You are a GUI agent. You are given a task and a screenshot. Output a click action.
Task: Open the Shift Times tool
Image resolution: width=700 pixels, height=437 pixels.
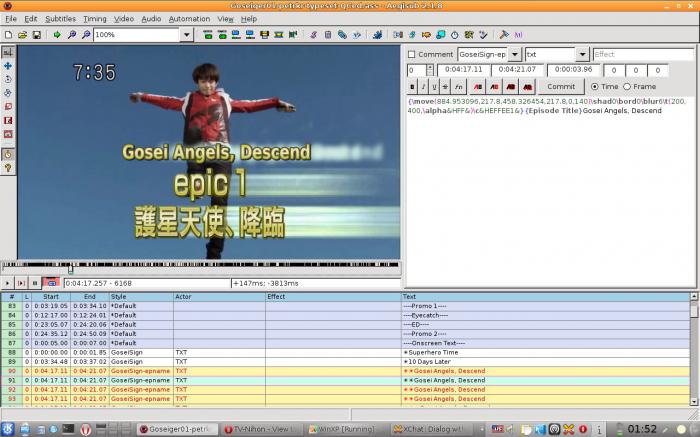tap(398, 34)
